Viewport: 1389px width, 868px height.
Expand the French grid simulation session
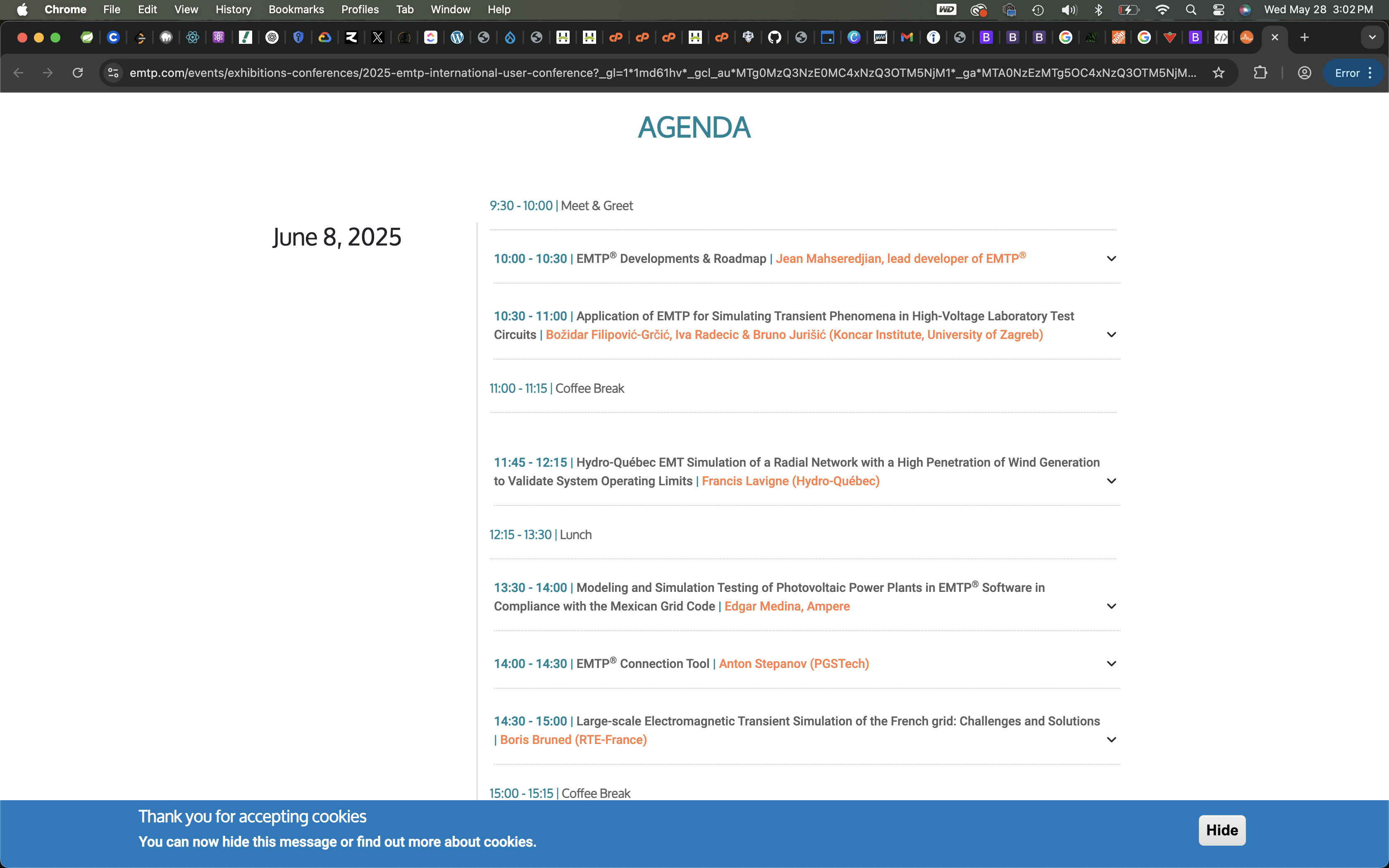1111,739
